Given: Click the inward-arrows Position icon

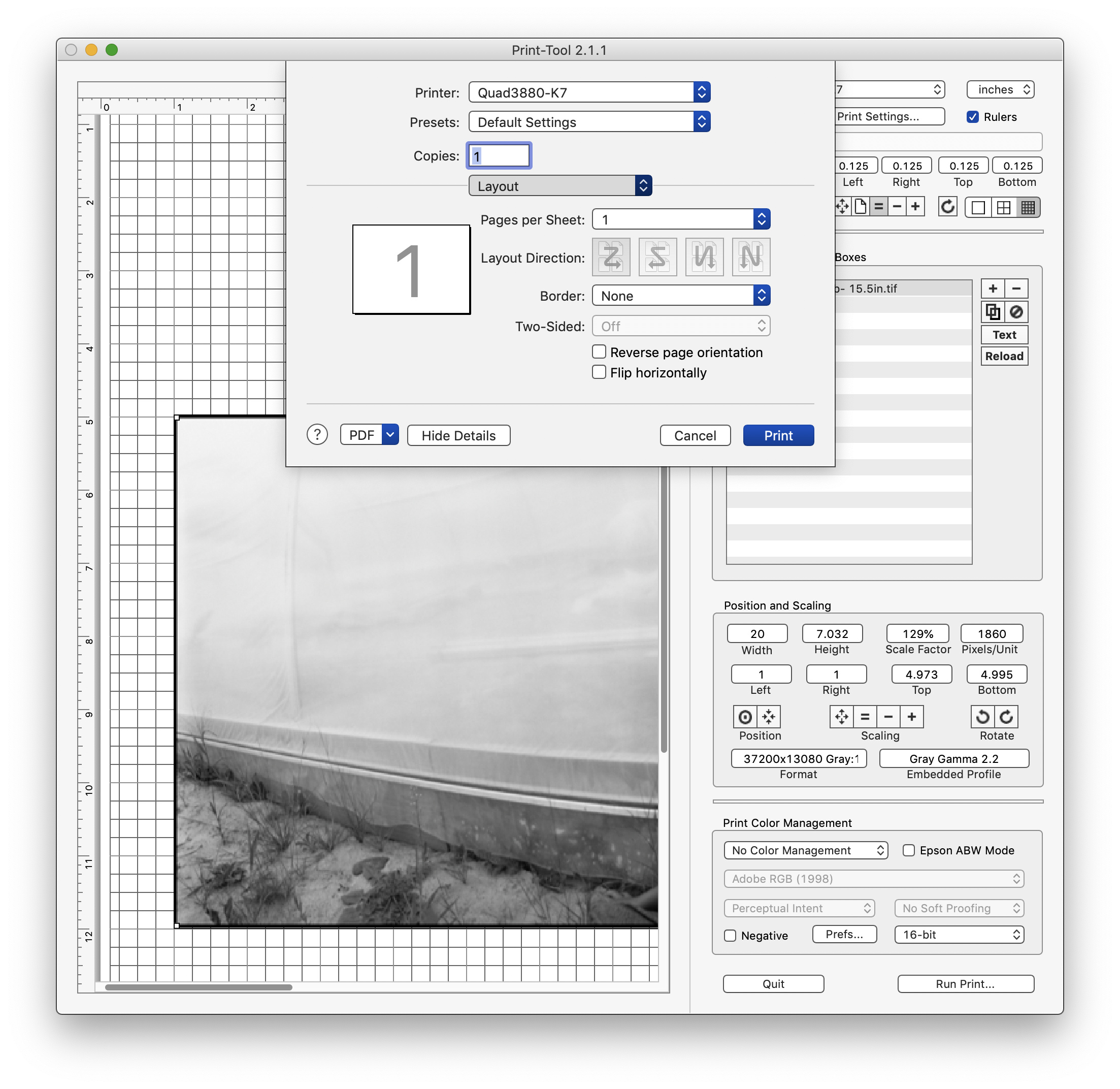Looking at the screenshot, I should point(768,717).
